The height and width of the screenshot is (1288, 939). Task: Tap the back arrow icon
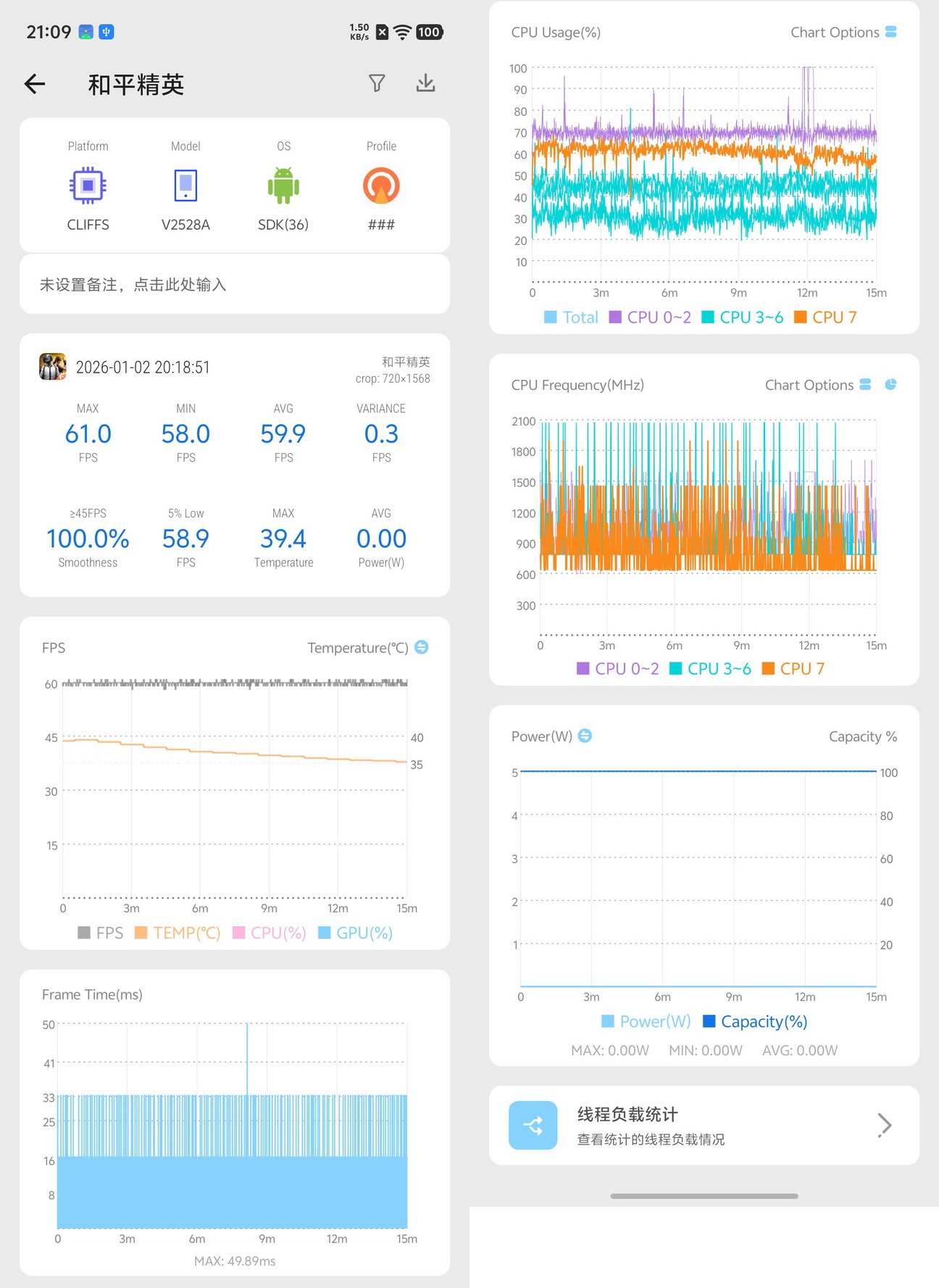pyautogui.click(x=35, y=84)
